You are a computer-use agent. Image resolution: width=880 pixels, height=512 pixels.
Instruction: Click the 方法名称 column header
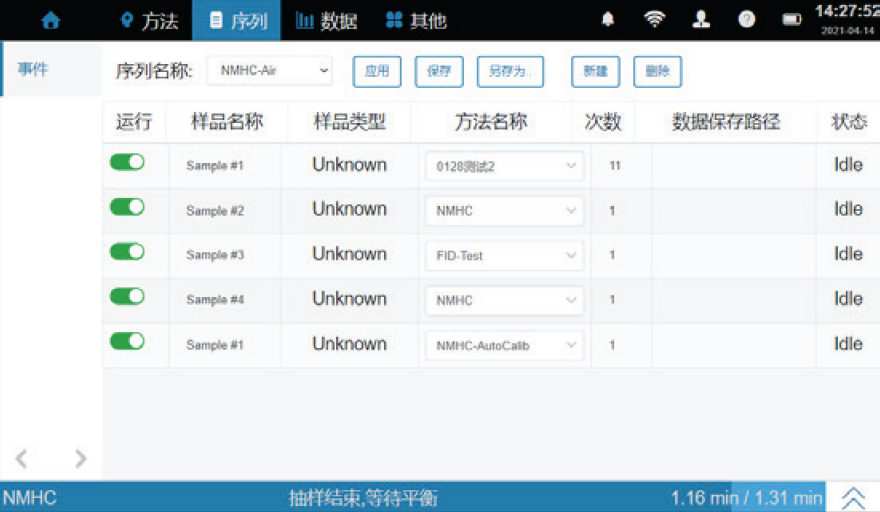click(491, 121)
